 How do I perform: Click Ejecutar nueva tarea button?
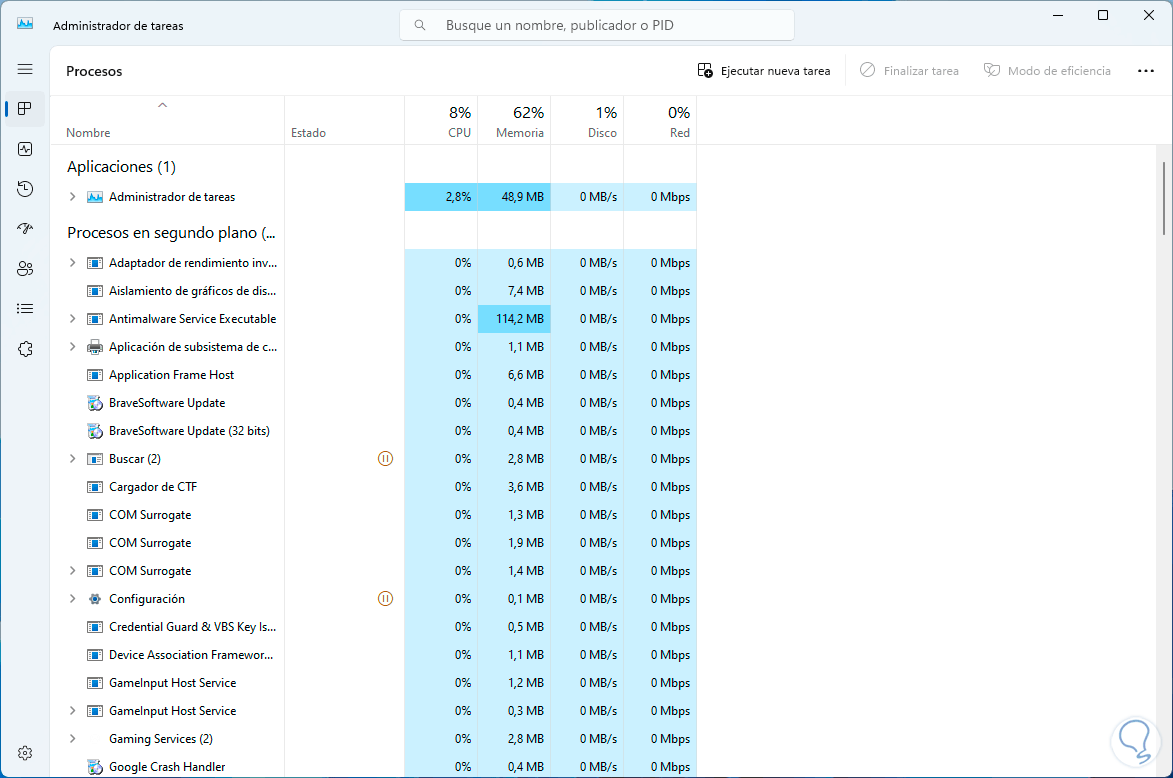(x=764, y=71)
